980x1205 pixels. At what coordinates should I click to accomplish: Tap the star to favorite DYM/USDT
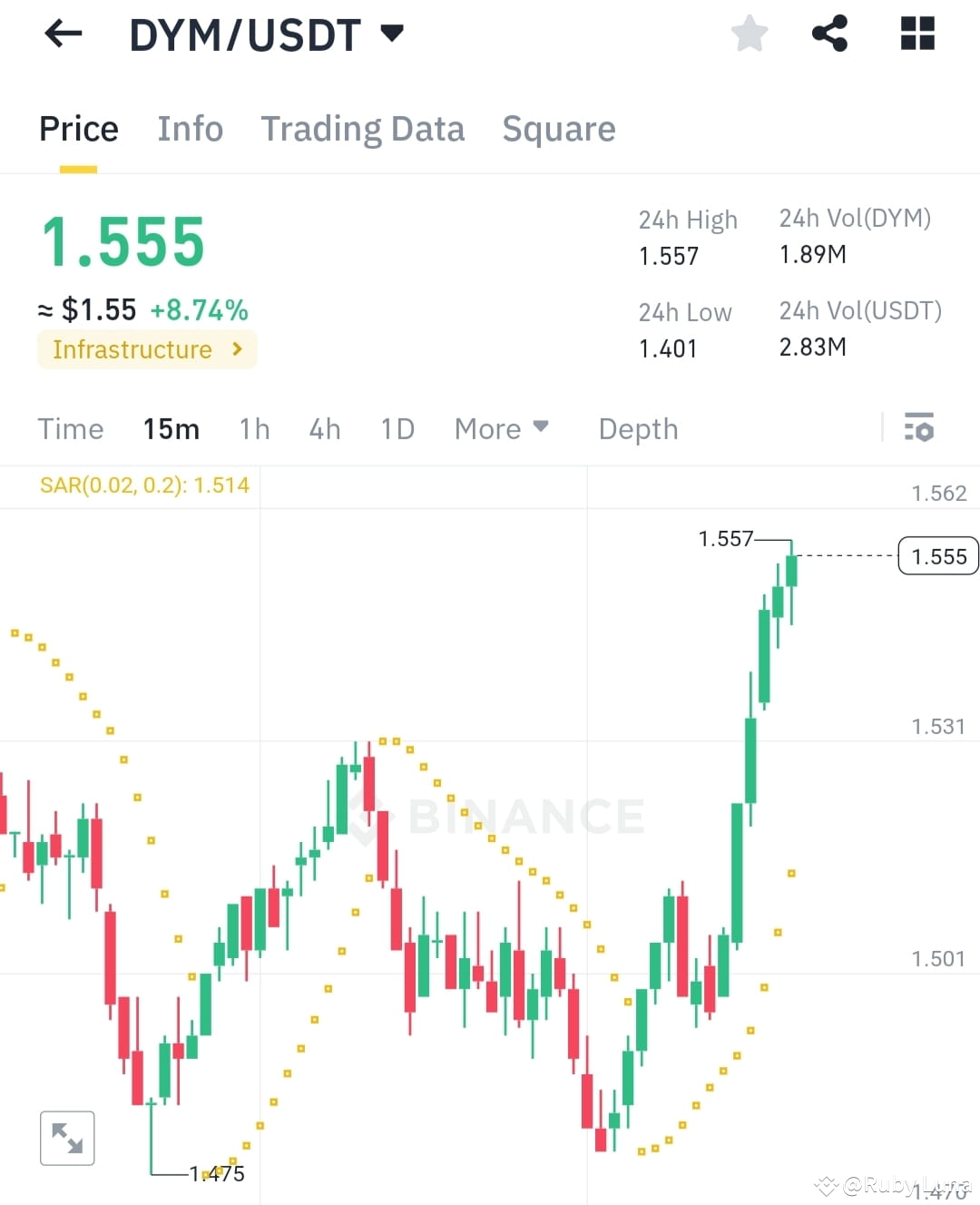749,34
